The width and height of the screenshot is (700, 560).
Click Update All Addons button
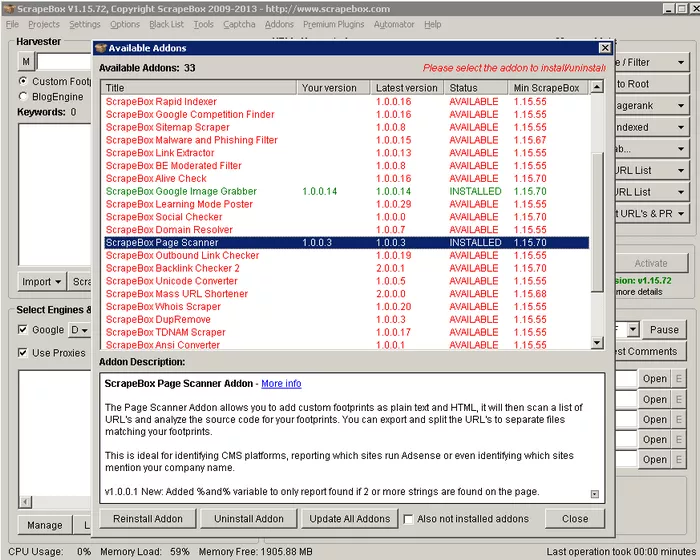(350, 519)
